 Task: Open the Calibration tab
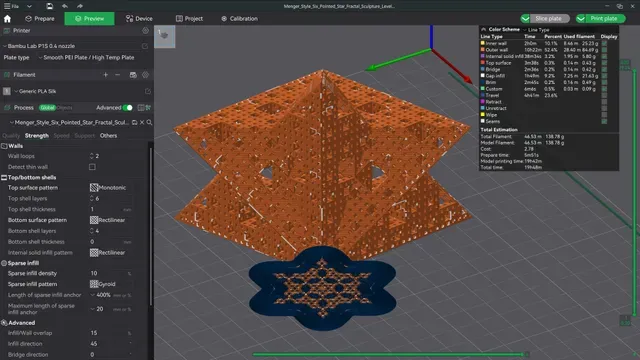click(x=240, y=19)
